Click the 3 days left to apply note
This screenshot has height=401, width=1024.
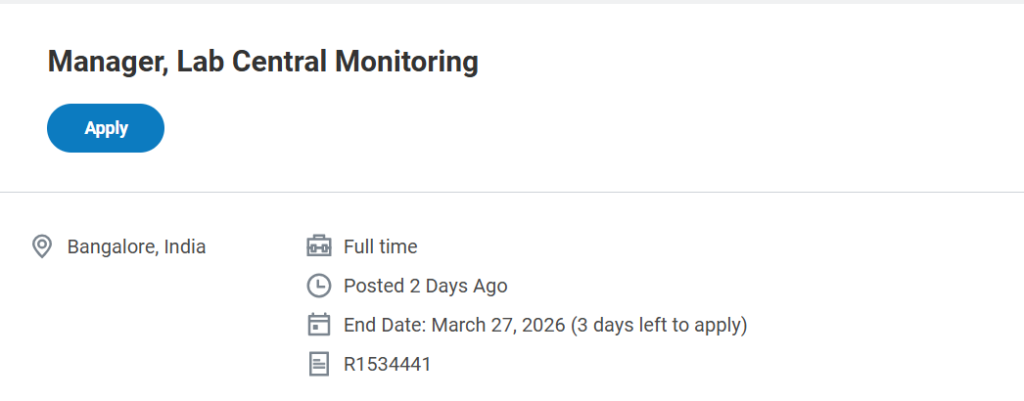point(659,325)
